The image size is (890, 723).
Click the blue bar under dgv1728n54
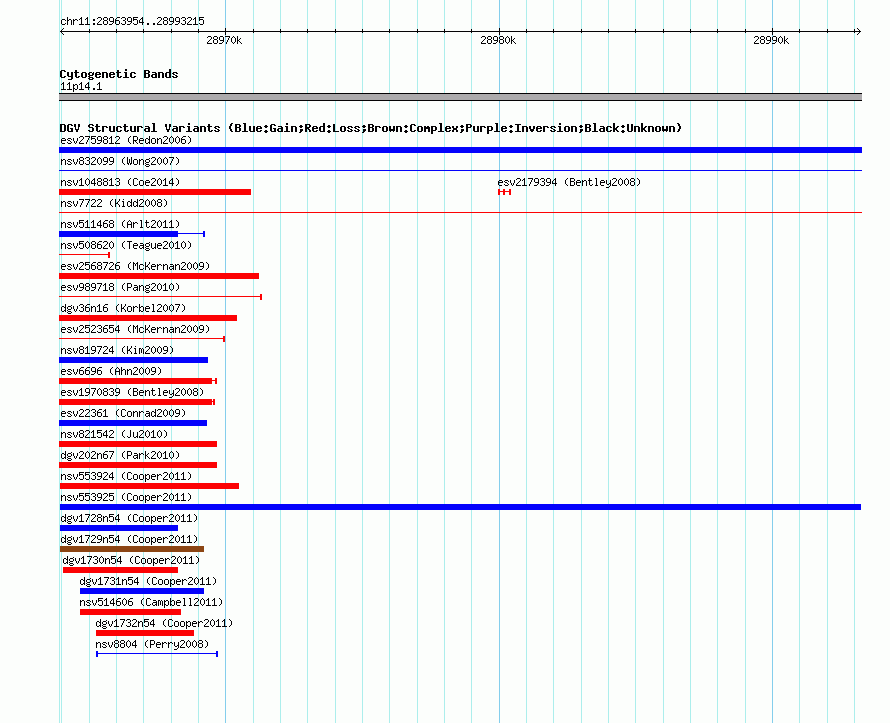(119, 528)
